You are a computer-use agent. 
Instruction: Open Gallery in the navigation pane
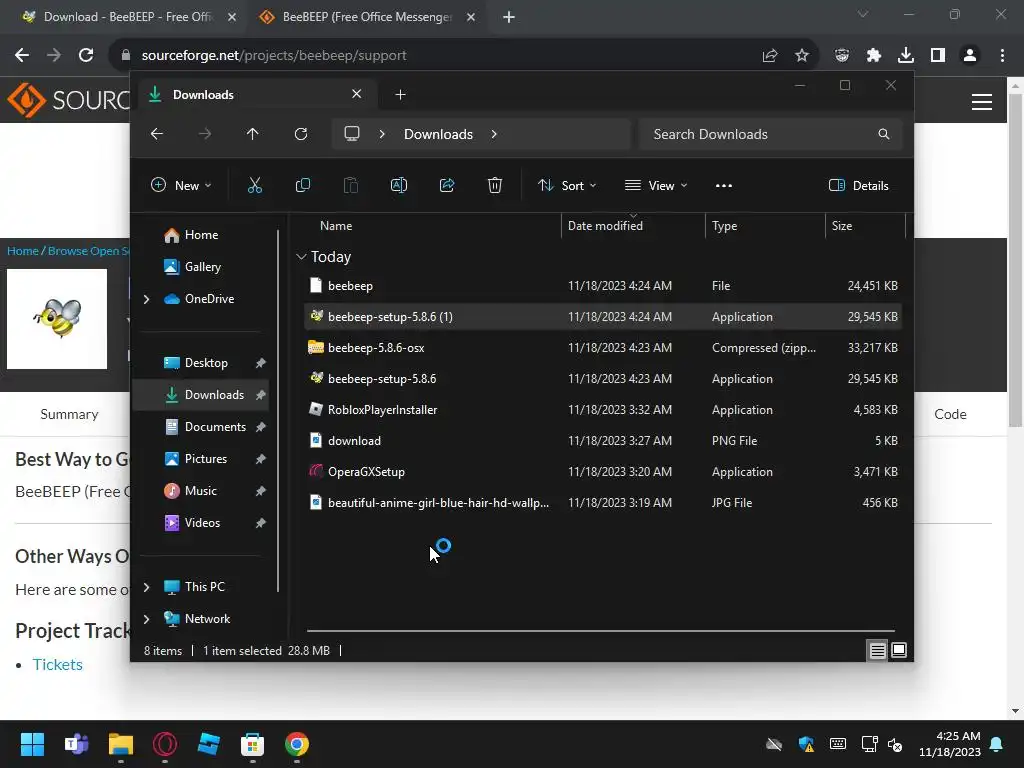click(x=202, y=266)
